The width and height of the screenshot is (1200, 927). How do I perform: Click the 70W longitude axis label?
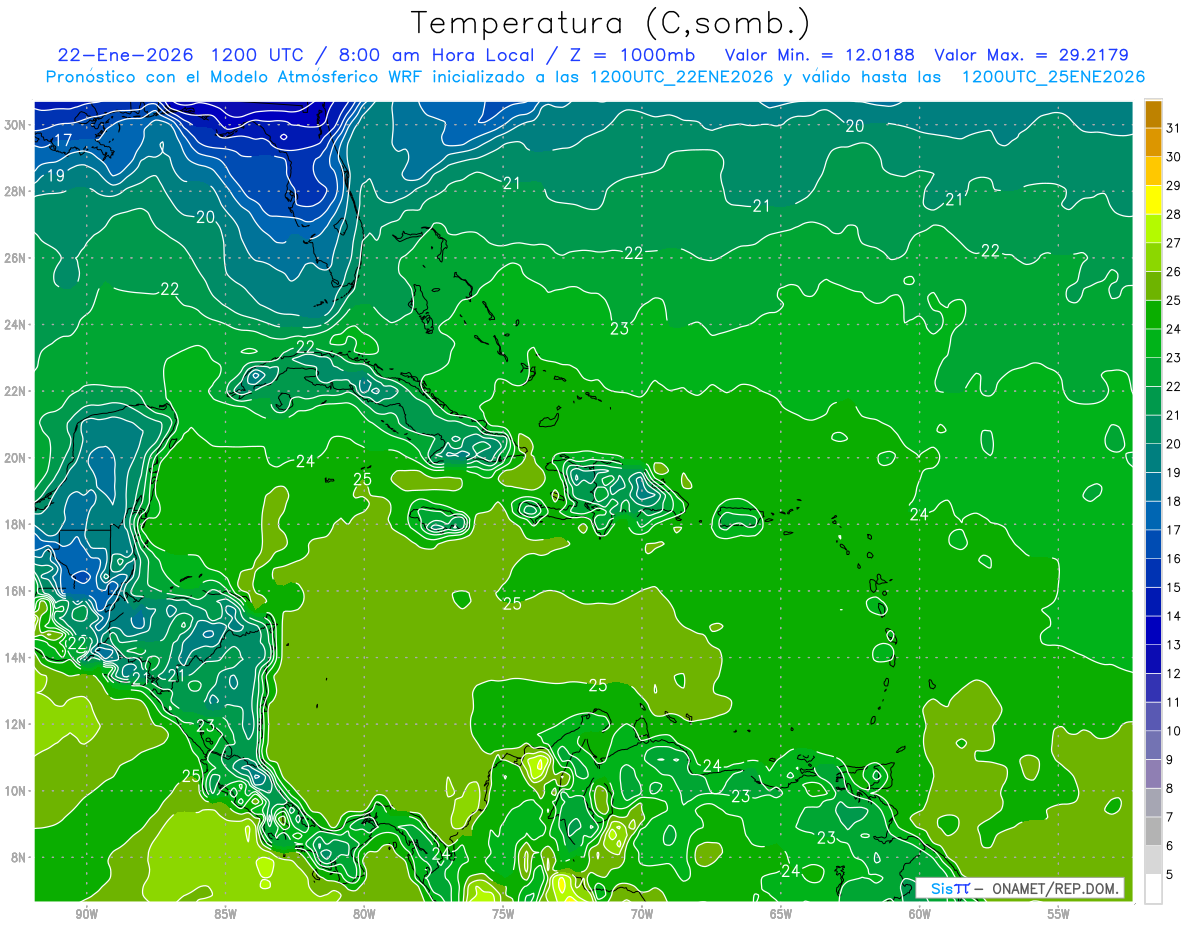[642, 914]
